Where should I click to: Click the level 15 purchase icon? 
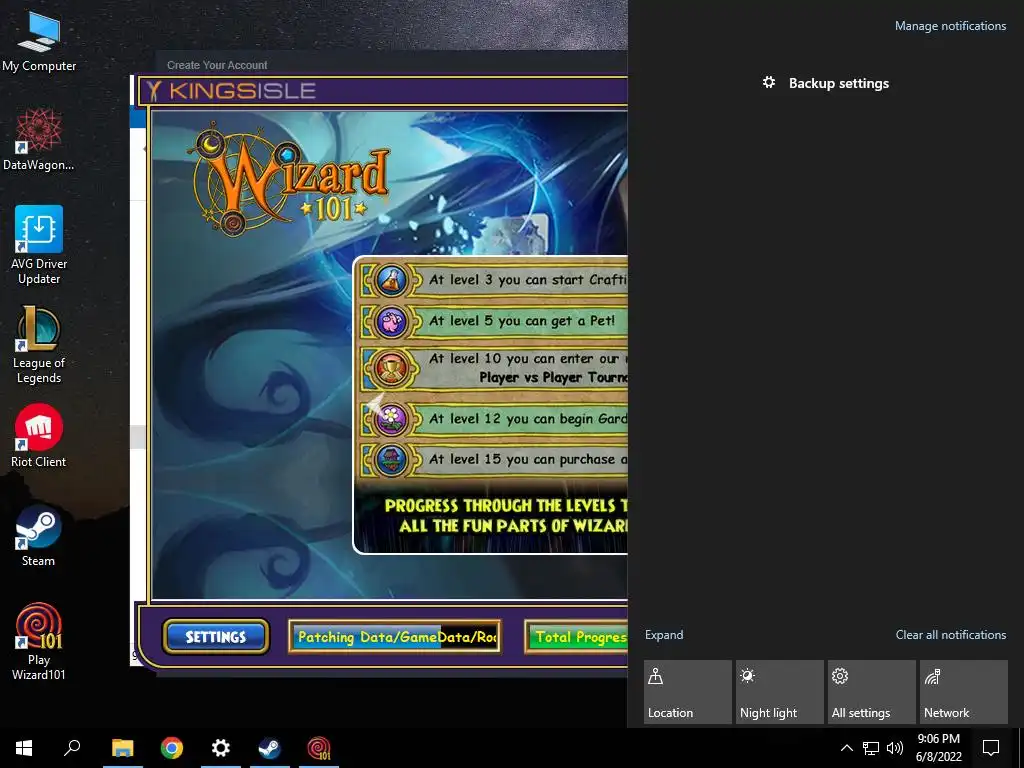click(392, 460)
